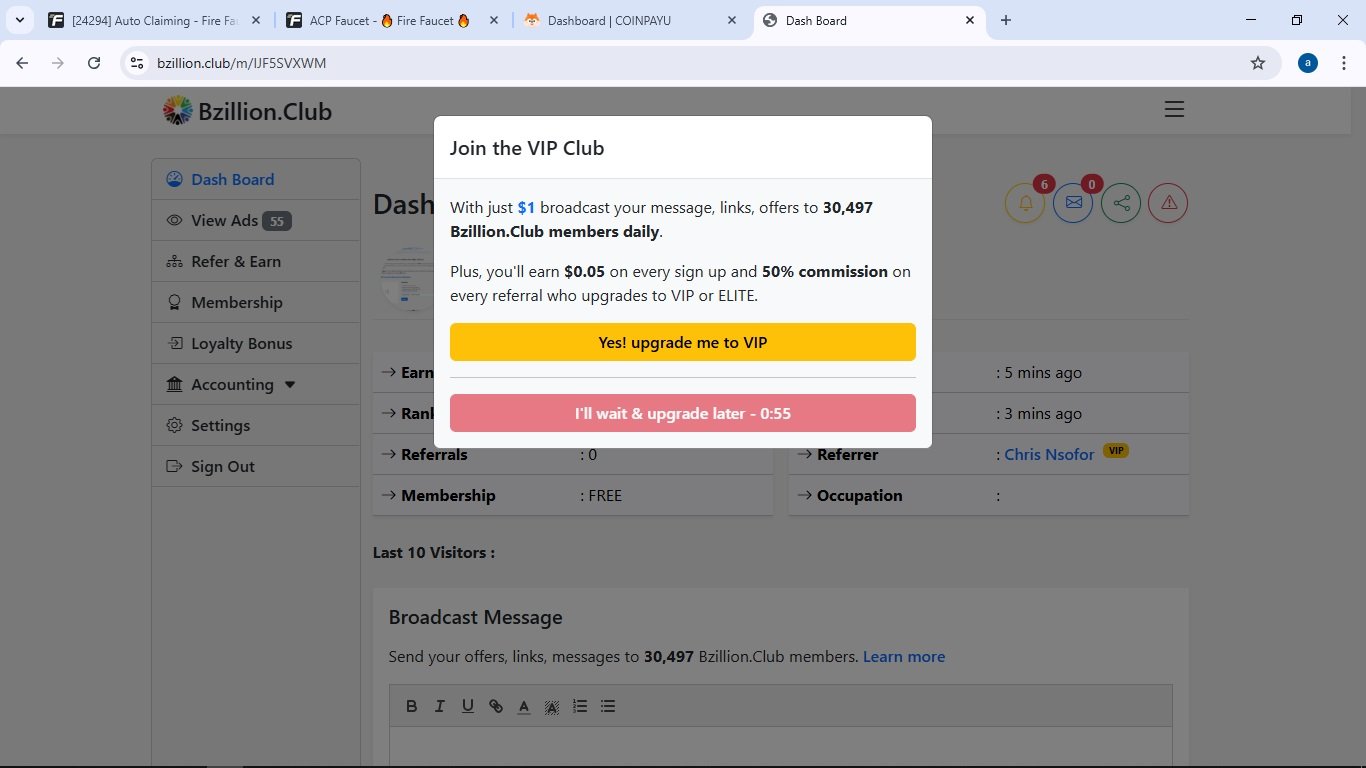Screen dimensions: 1366x768
Task: Click the 5 mins ago value
Action: (1043, 372)
